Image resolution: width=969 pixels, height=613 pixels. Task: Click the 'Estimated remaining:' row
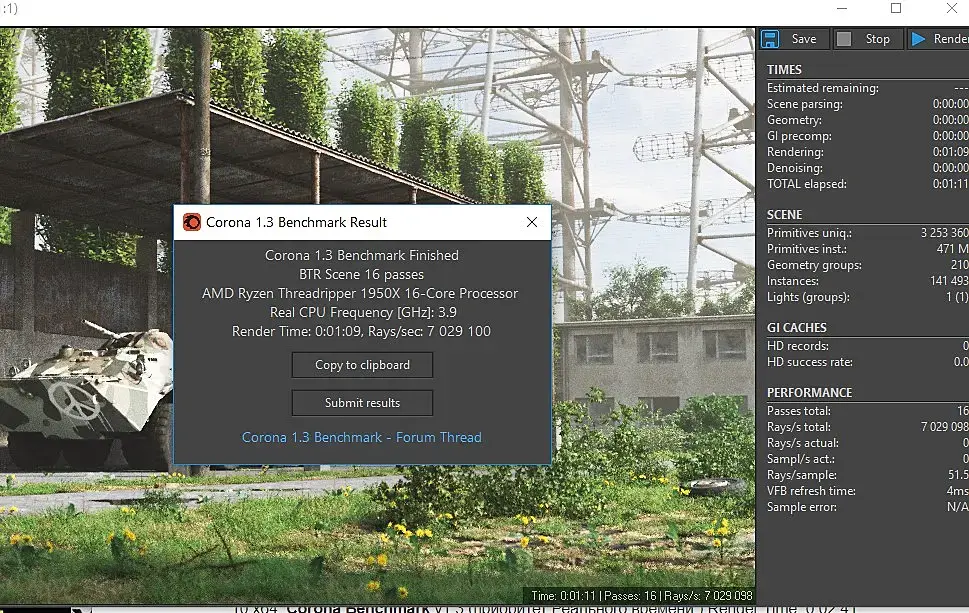tap(868, 88)
